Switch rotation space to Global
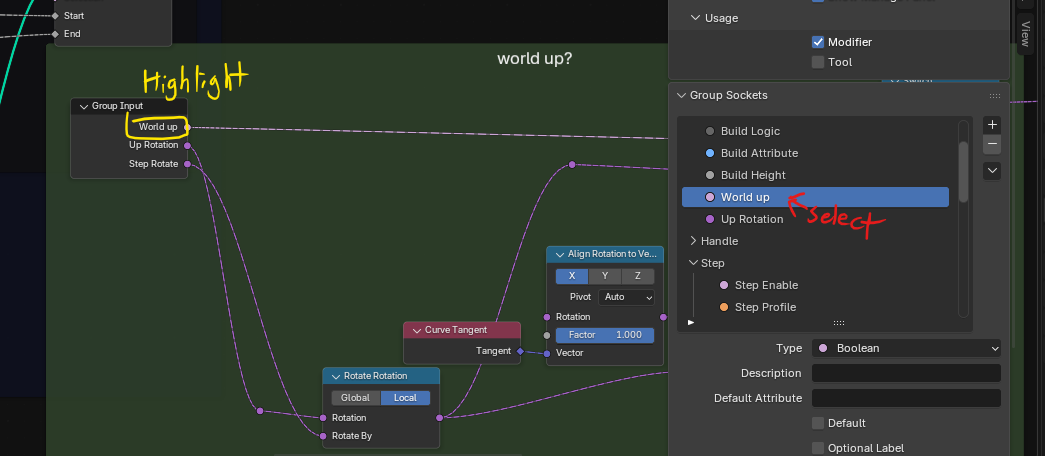 click(x=356, y=398)
